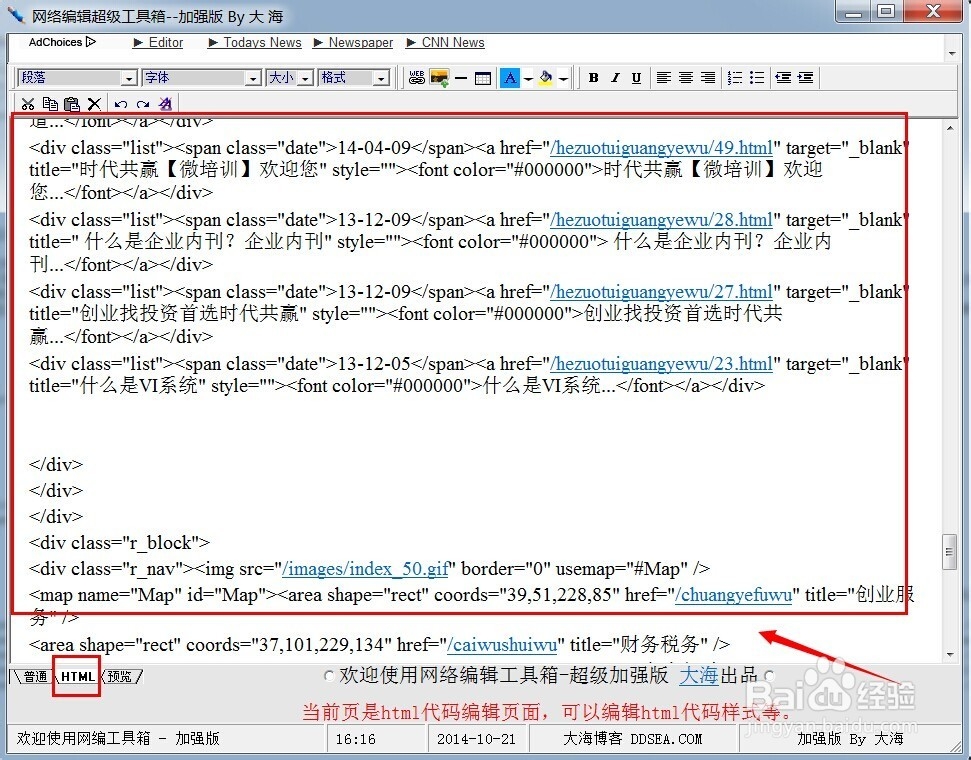Click the 16:16 time in status bar
The width and height of the screenshot is (971, 760).
[x=355, y=739]
